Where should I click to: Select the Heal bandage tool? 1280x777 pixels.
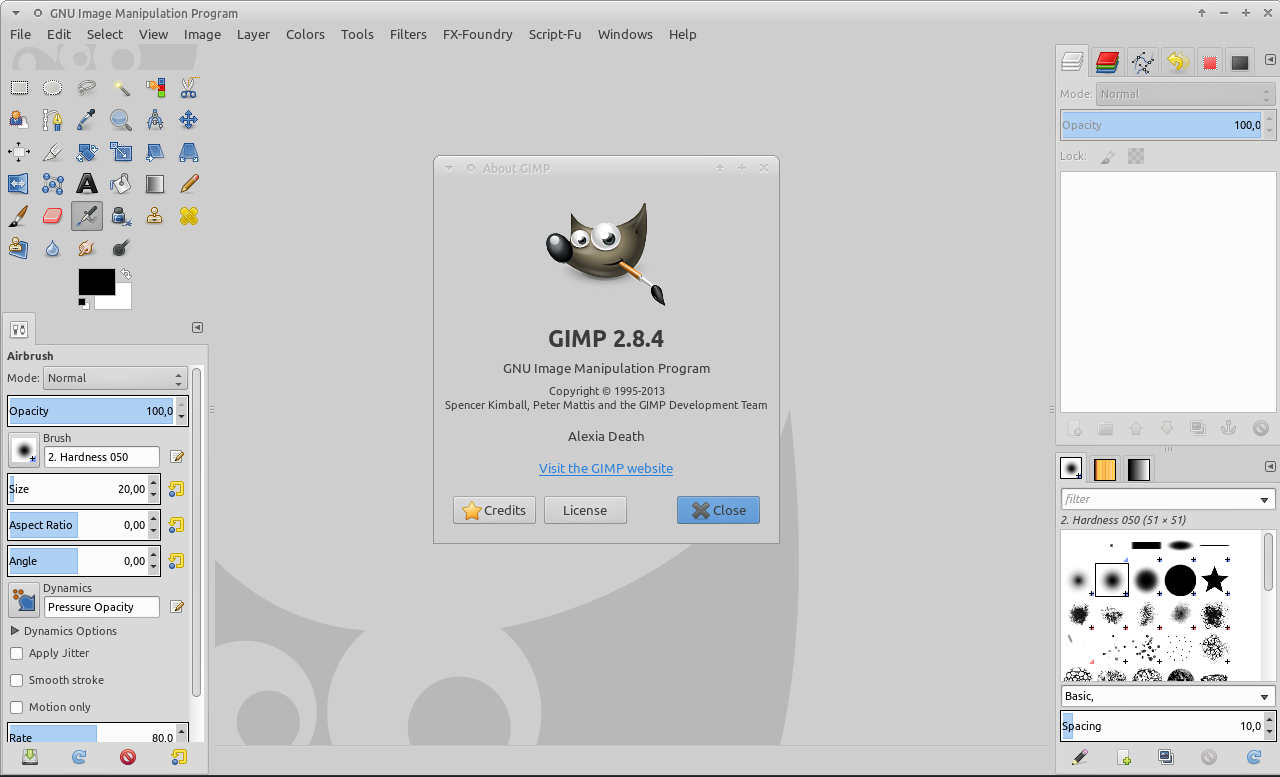(189, 216)
